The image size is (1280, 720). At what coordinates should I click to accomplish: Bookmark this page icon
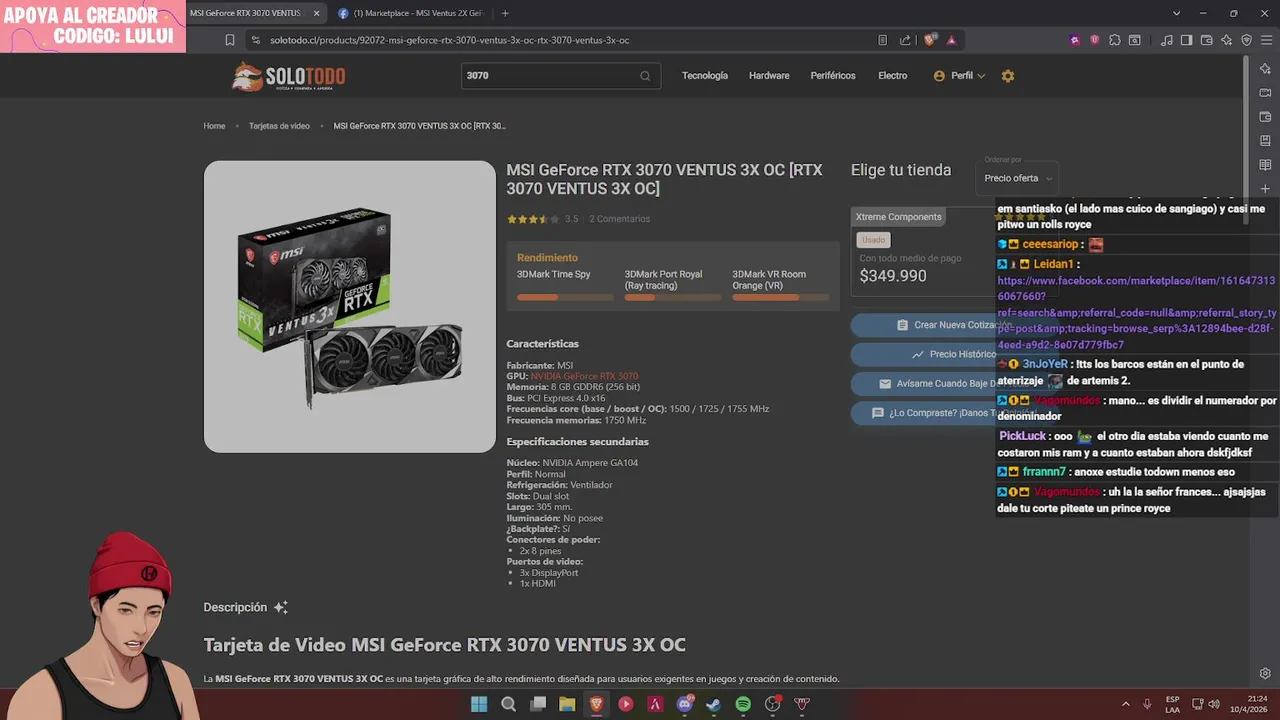230,40
